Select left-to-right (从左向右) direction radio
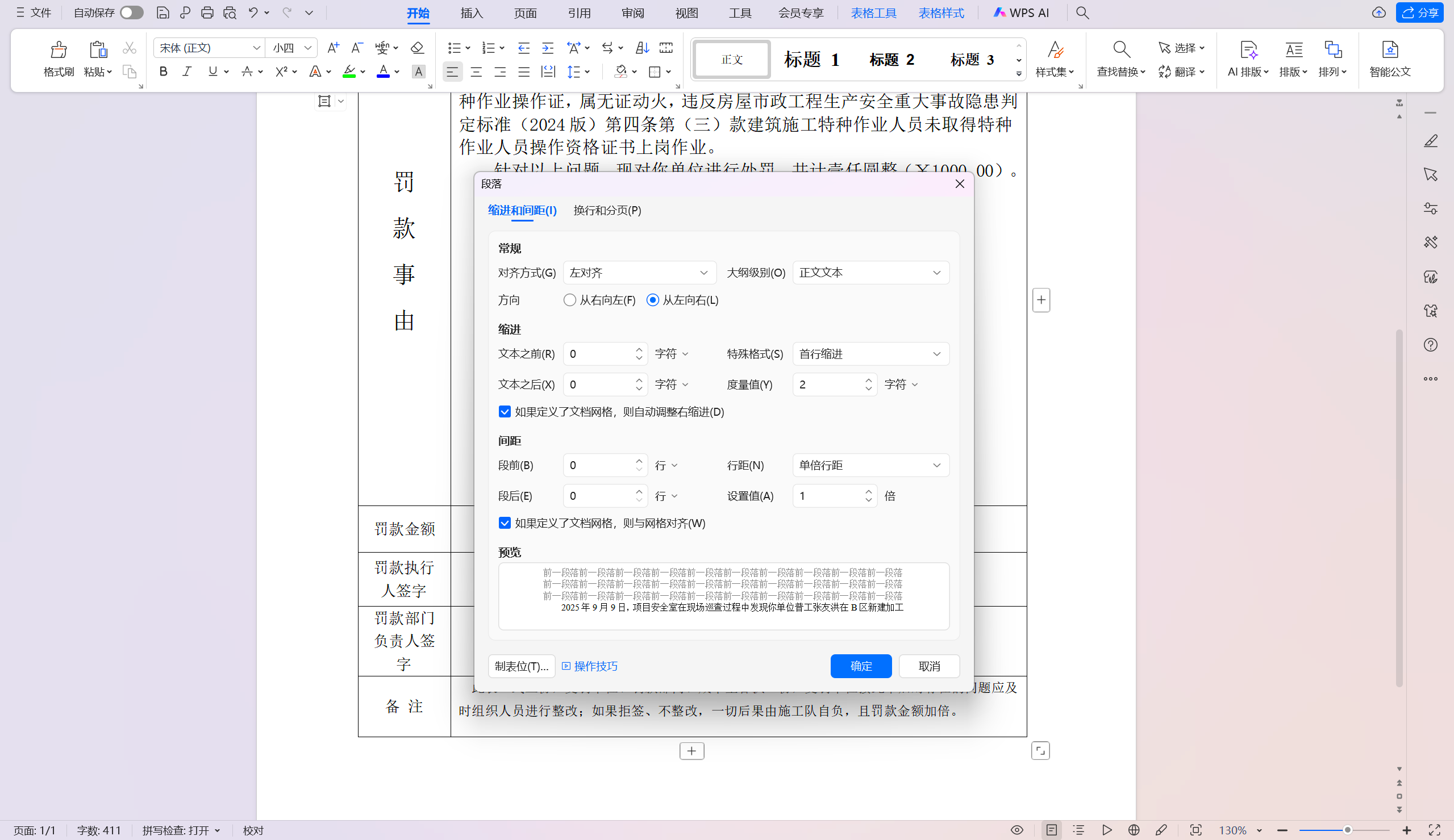Viewport: 1454px width, 840px height. click(x=653, y=300)
